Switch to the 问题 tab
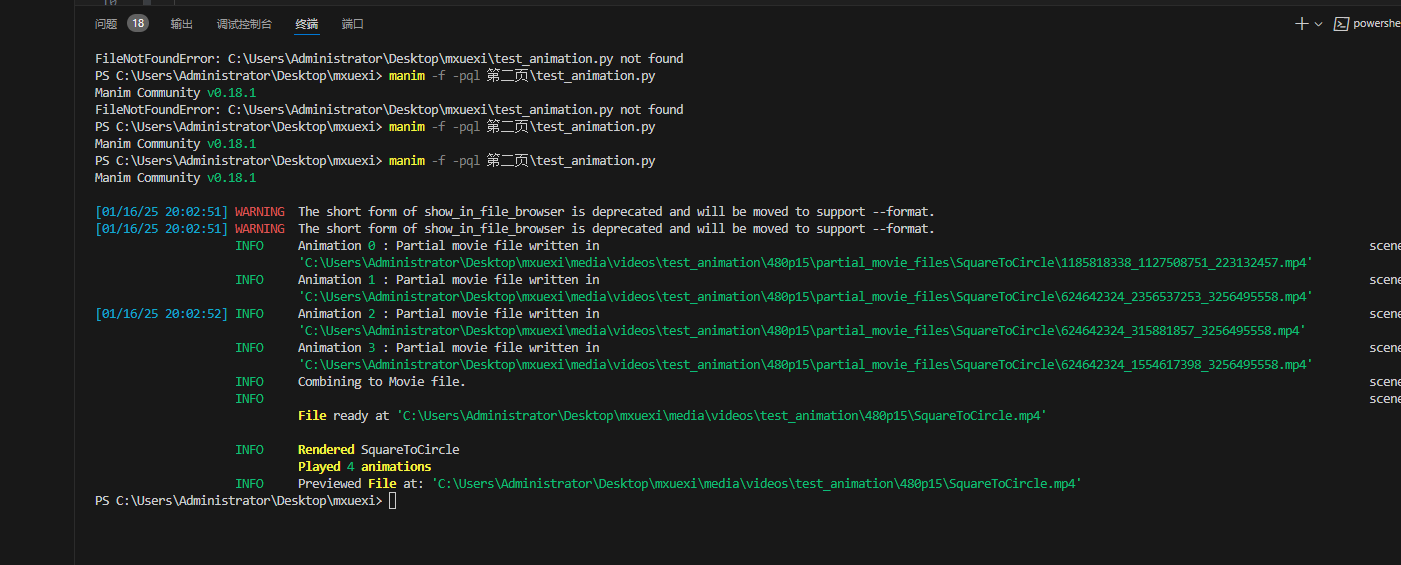1401x565 pixels. point(106,24)
